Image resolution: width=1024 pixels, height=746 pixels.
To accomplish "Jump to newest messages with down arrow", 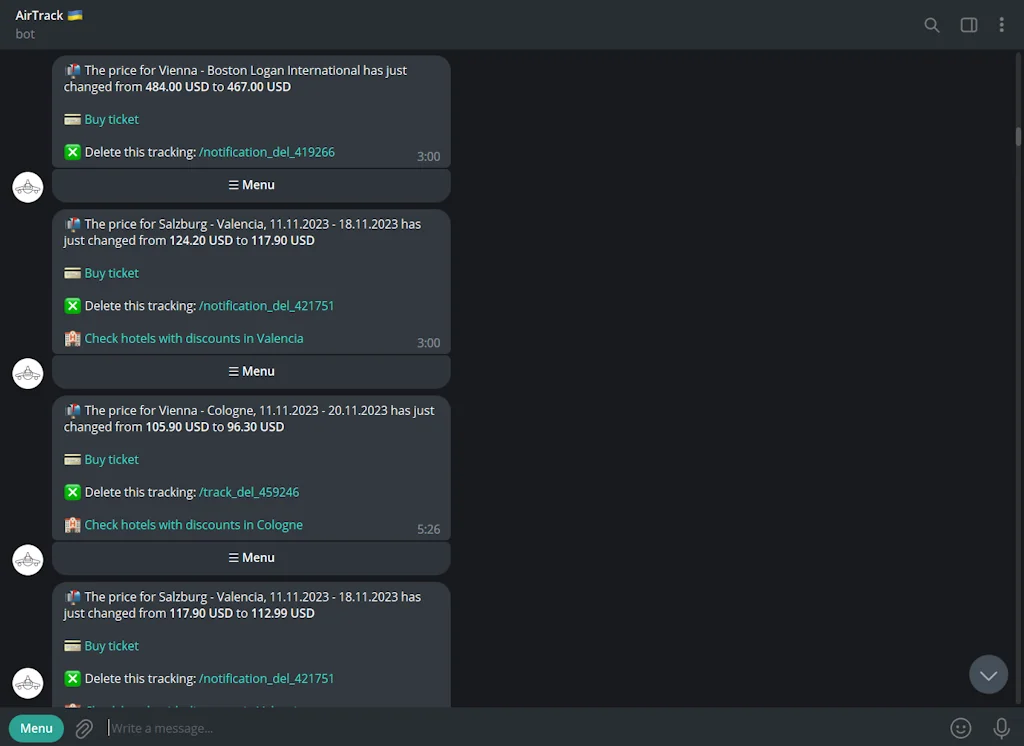I will click(x=988, y=674).
